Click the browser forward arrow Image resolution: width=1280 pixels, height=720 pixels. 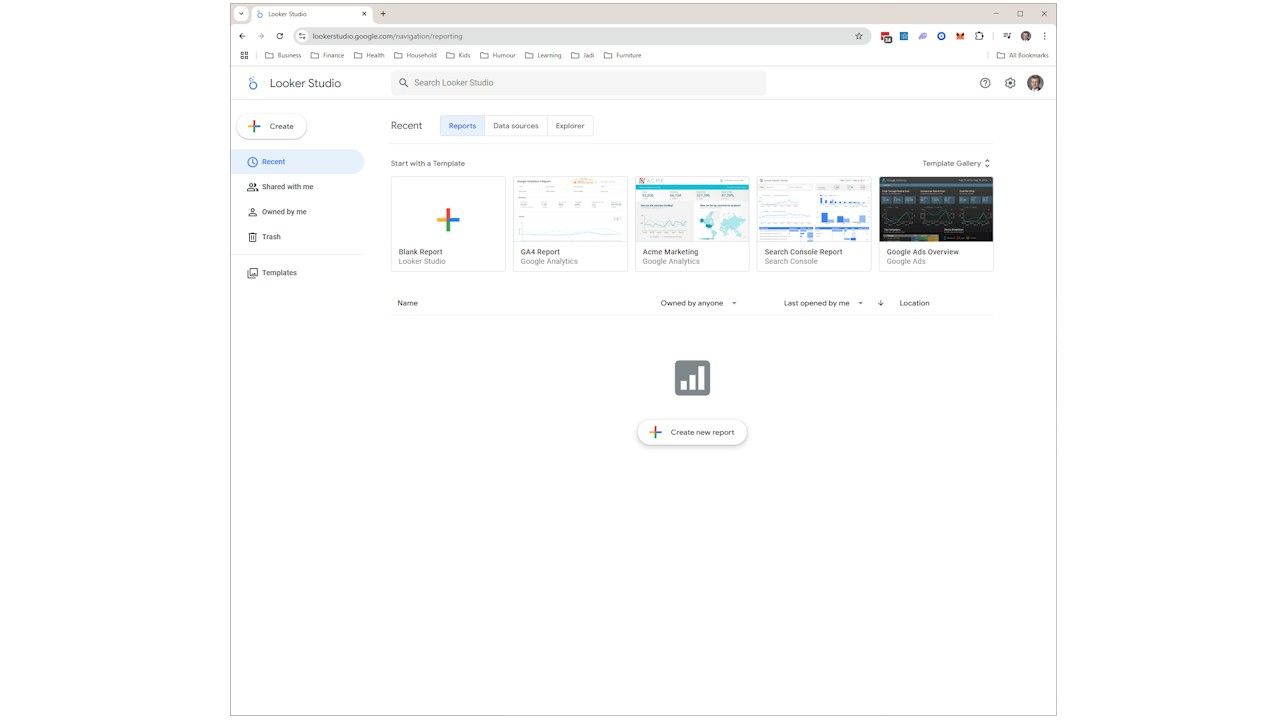click(261, 36)
